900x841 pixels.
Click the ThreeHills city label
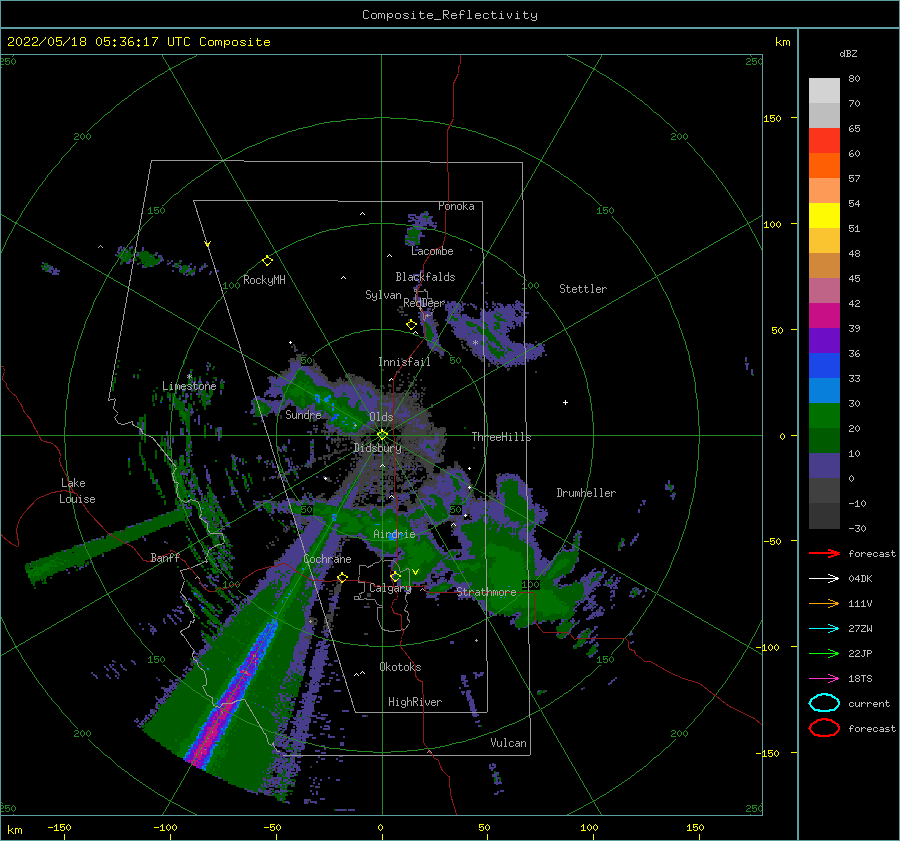pyautogui.click(x=501, y=437)
